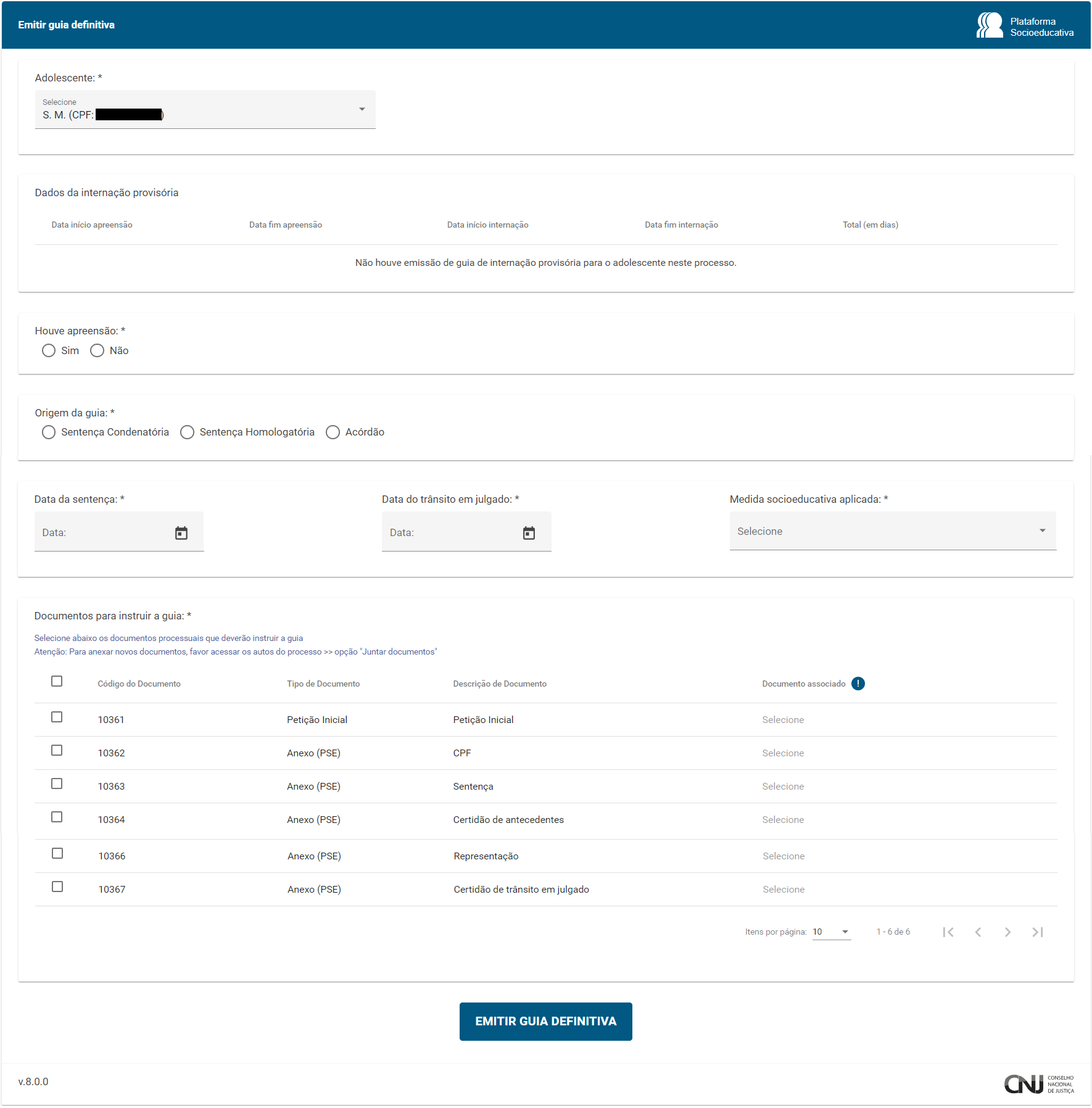Open Selecione for document 10367 associado
The image size is (1092, 1108).
click(x=784, y=890)
